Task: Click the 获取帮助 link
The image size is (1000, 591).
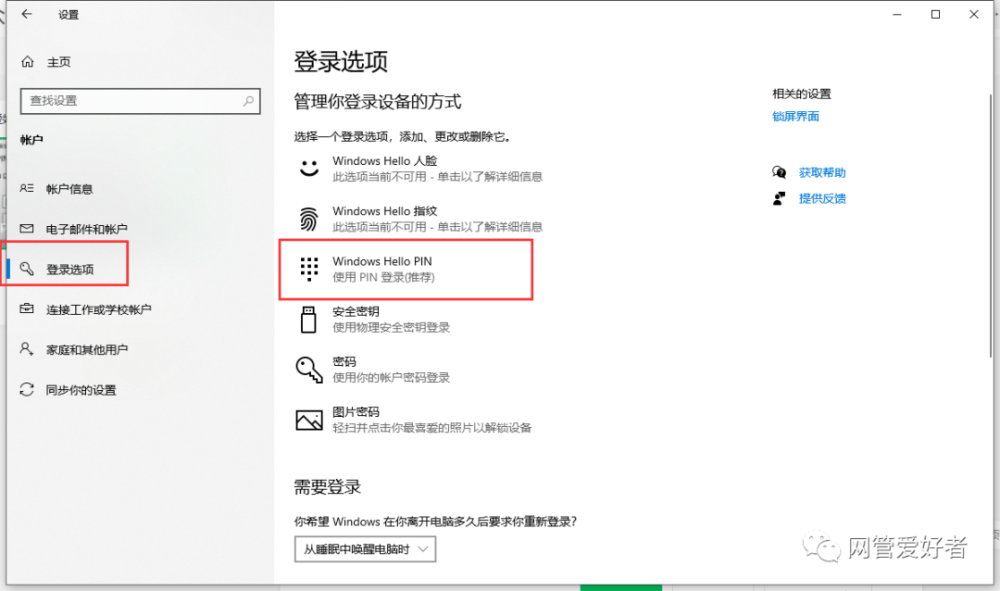Action: coord(822,172)
